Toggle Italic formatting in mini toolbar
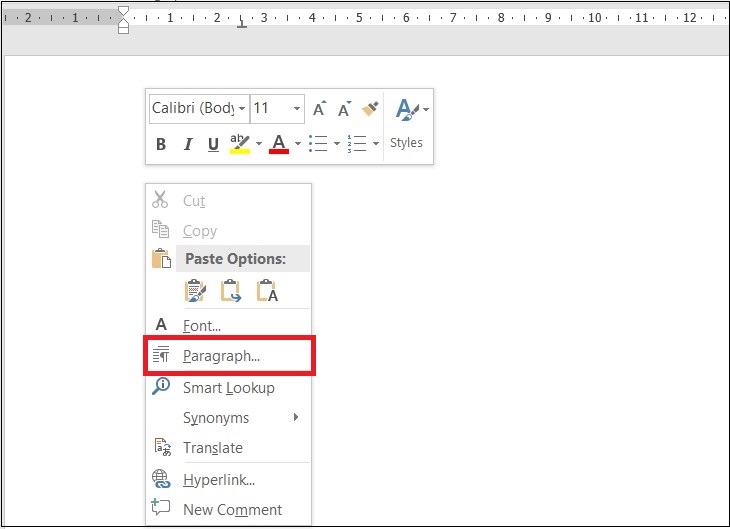 click(188, 144)
